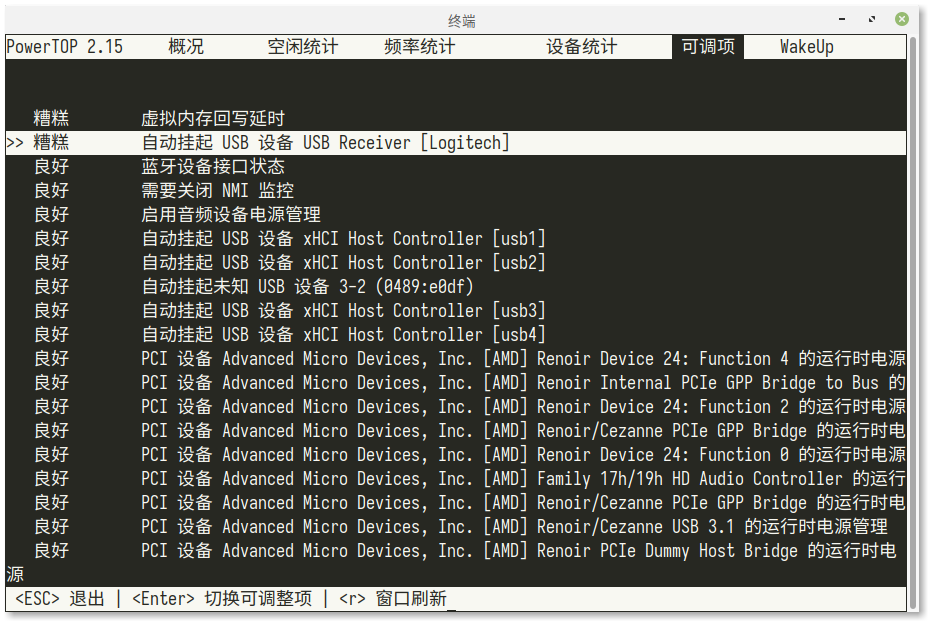Select the 启用音频设备电源管理 row
928x621 pixels.
230,215
